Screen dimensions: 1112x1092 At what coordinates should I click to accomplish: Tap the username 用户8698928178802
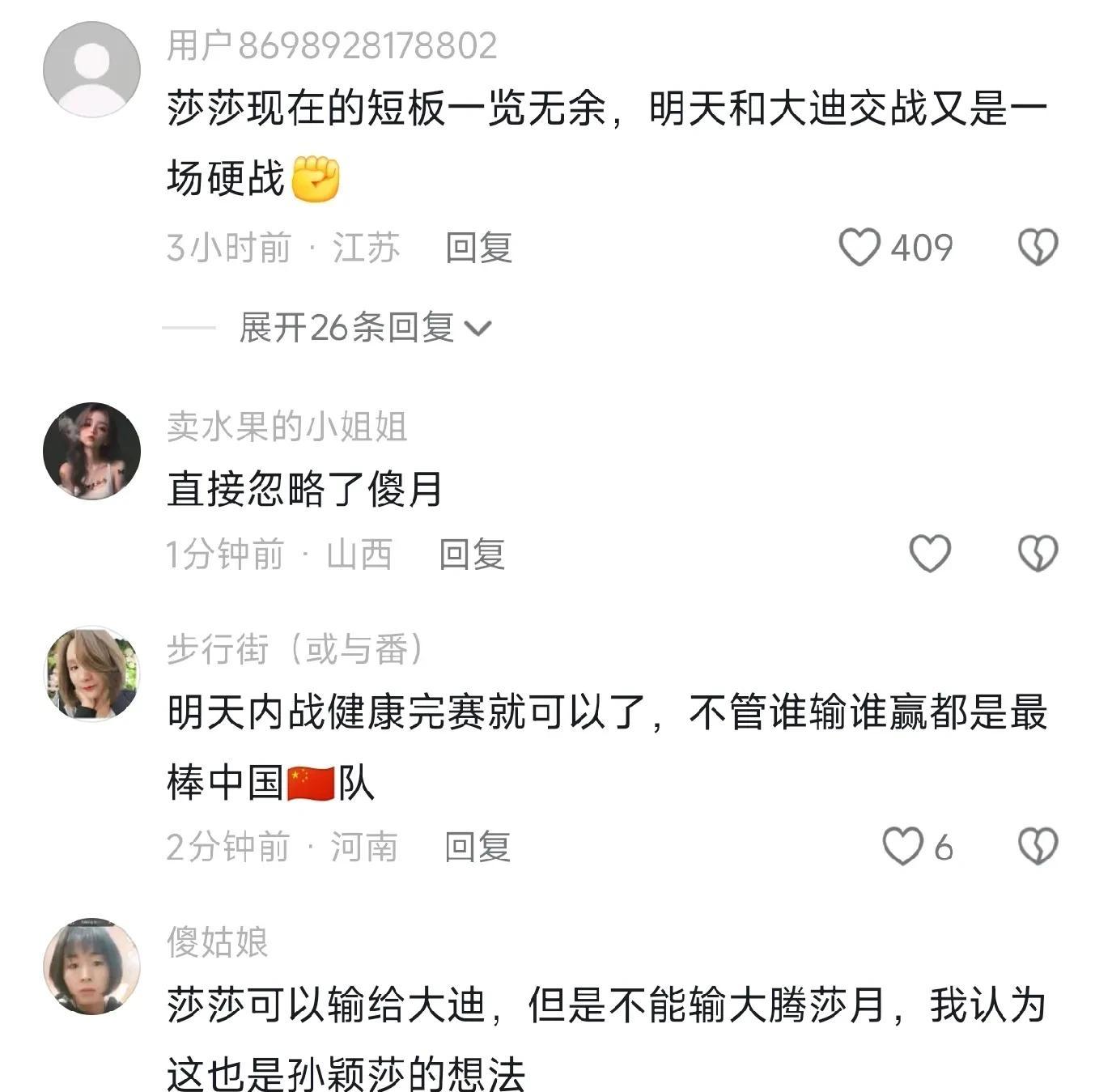[332, 45]
